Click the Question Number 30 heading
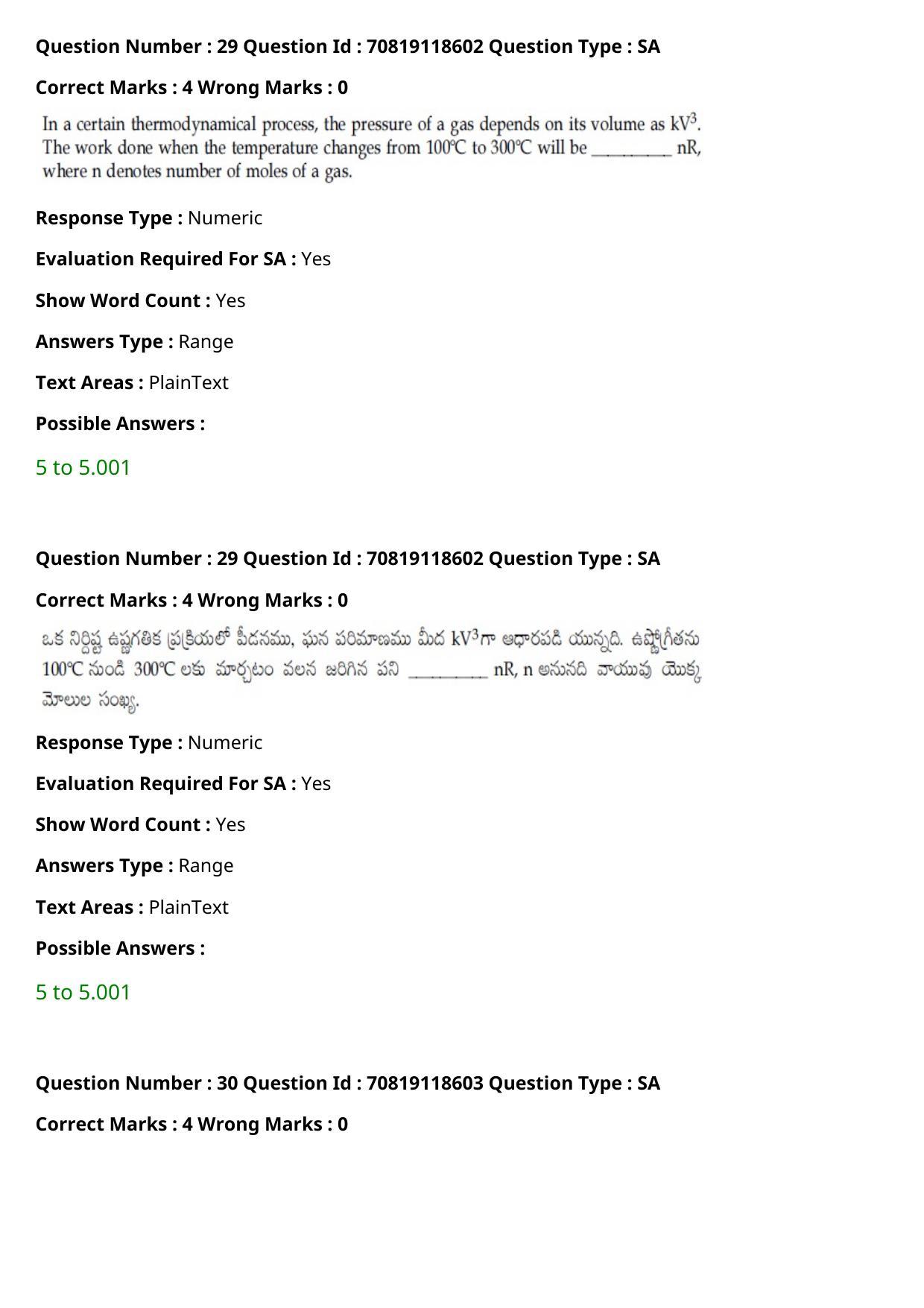This screenshot has width=924, height=1308. [x=348, y=1083]
